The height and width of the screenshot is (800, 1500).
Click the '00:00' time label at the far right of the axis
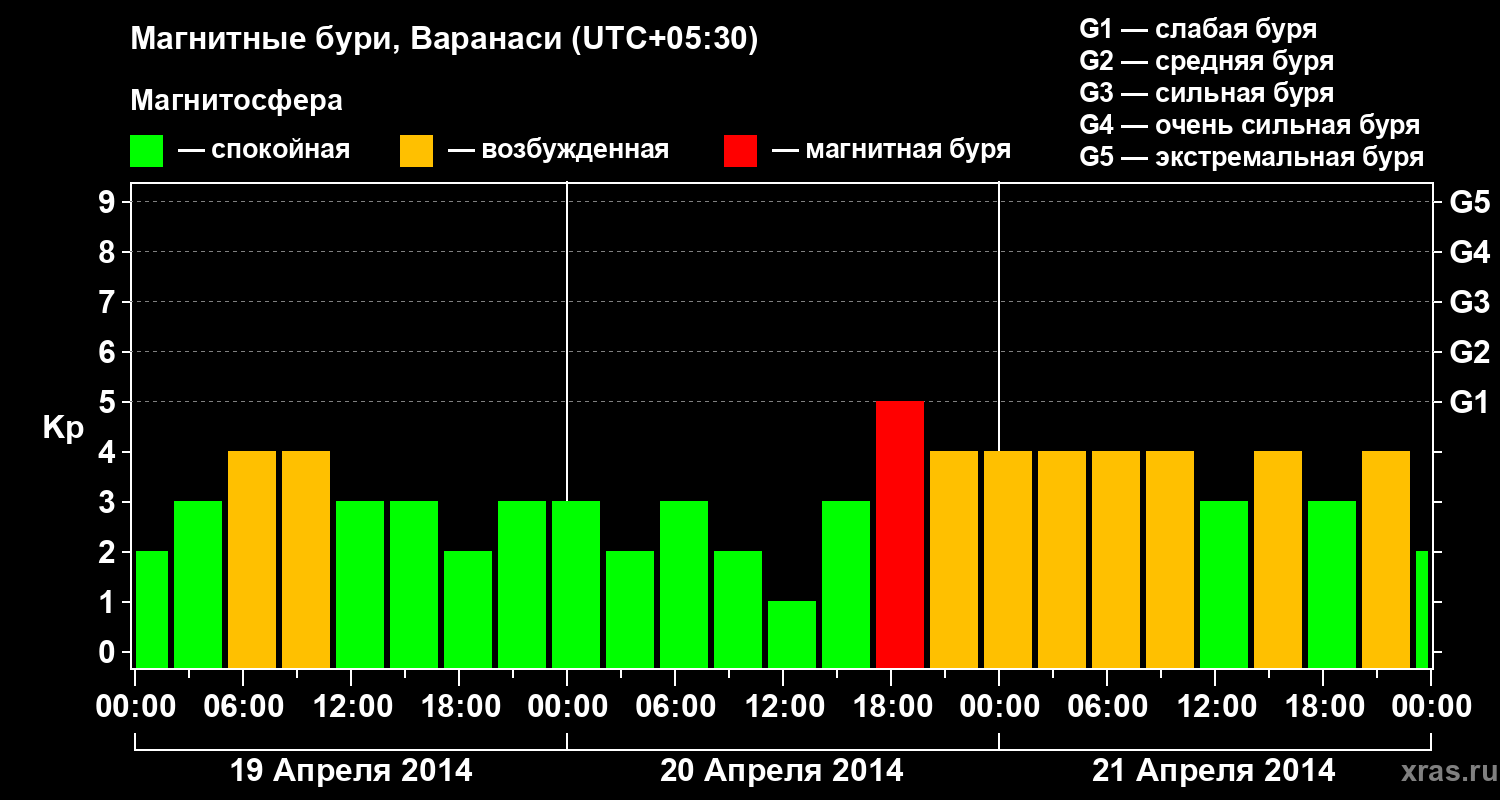coord(1432,706)
